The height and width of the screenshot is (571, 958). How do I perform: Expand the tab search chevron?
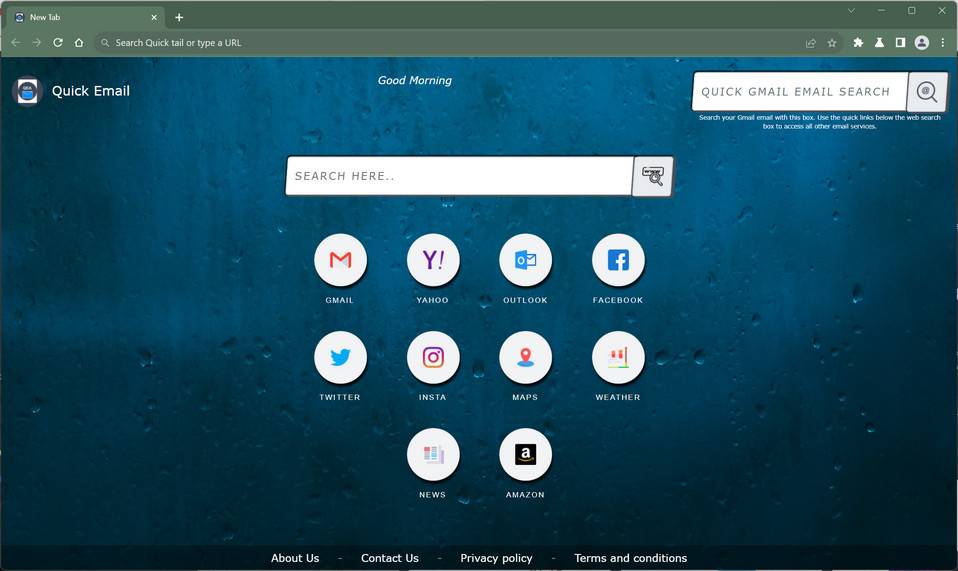pyautogui.click(x=851, y=10)
